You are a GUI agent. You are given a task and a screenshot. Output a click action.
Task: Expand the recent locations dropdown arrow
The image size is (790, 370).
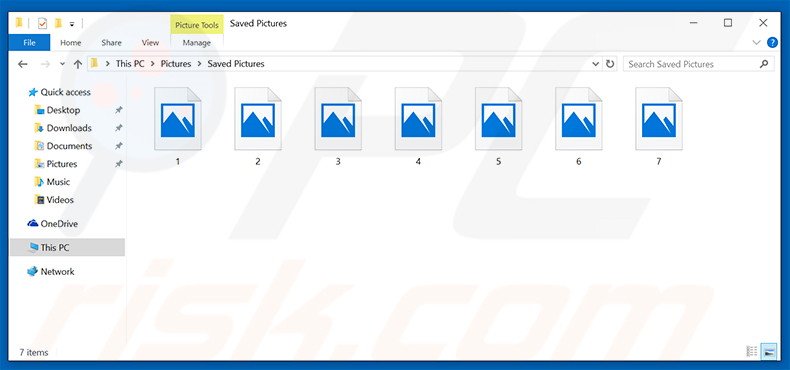point(62,64)
